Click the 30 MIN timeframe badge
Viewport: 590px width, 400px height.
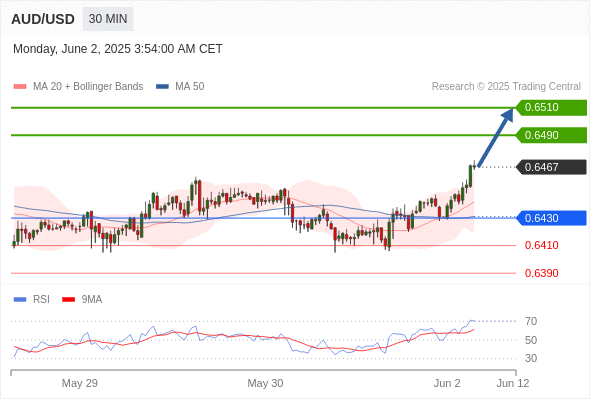tap(108, 19)
